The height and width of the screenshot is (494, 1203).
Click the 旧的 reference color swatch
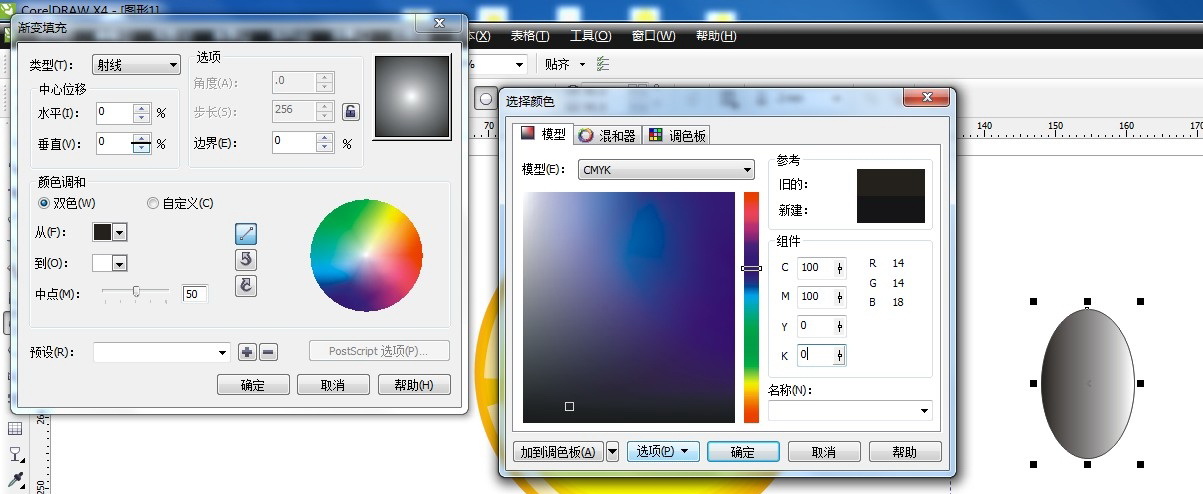[x=891, y=182]
